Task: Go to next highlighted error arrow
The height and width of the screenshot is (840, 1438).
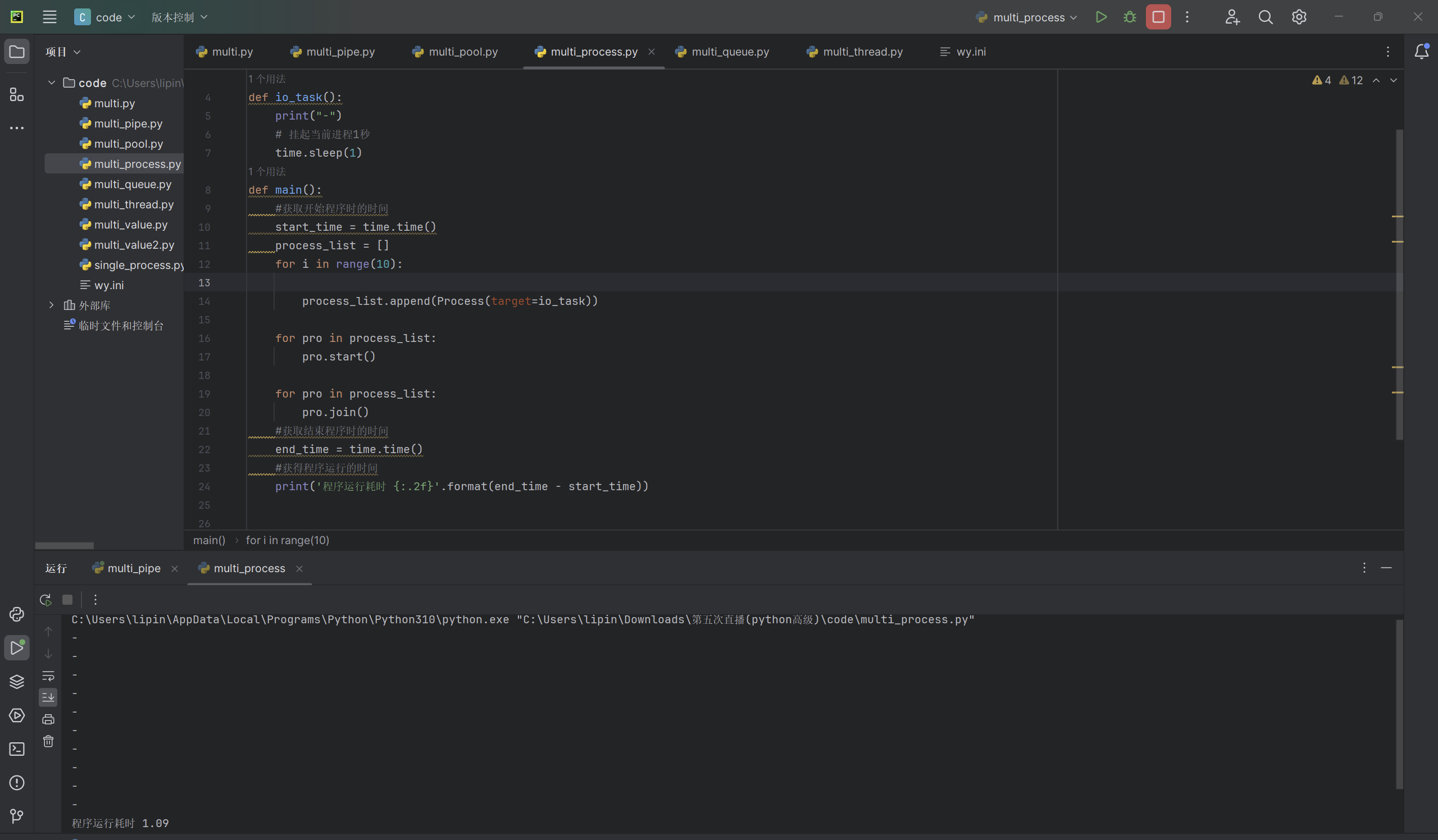Action: pos(1393,80)
